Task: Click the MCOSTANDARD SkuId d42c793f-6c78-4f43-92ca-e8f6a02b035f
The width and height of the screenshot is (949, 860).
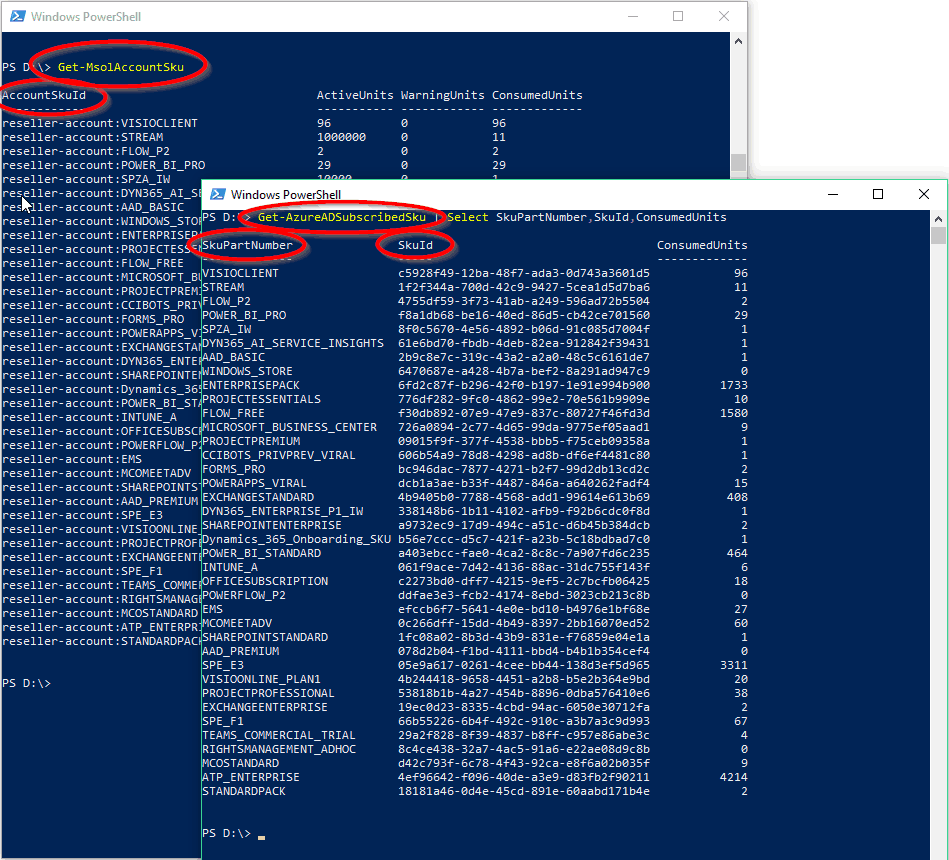Action: [x=524, y=763]
